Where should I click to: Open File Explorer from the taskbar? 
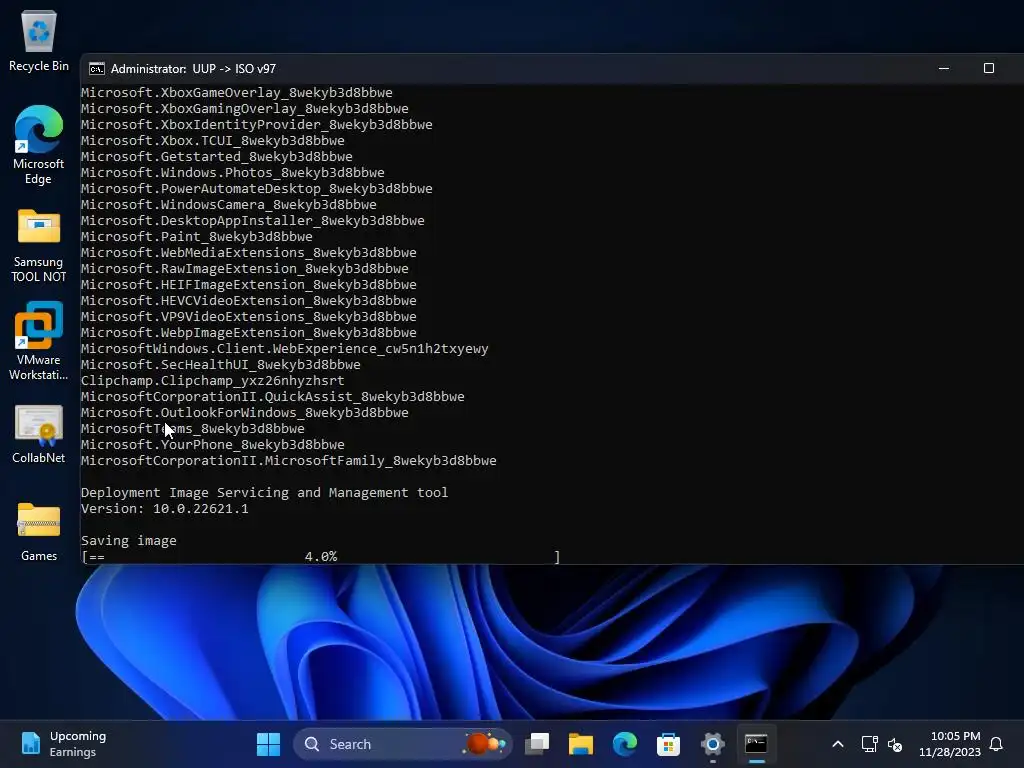click(581, 744)
